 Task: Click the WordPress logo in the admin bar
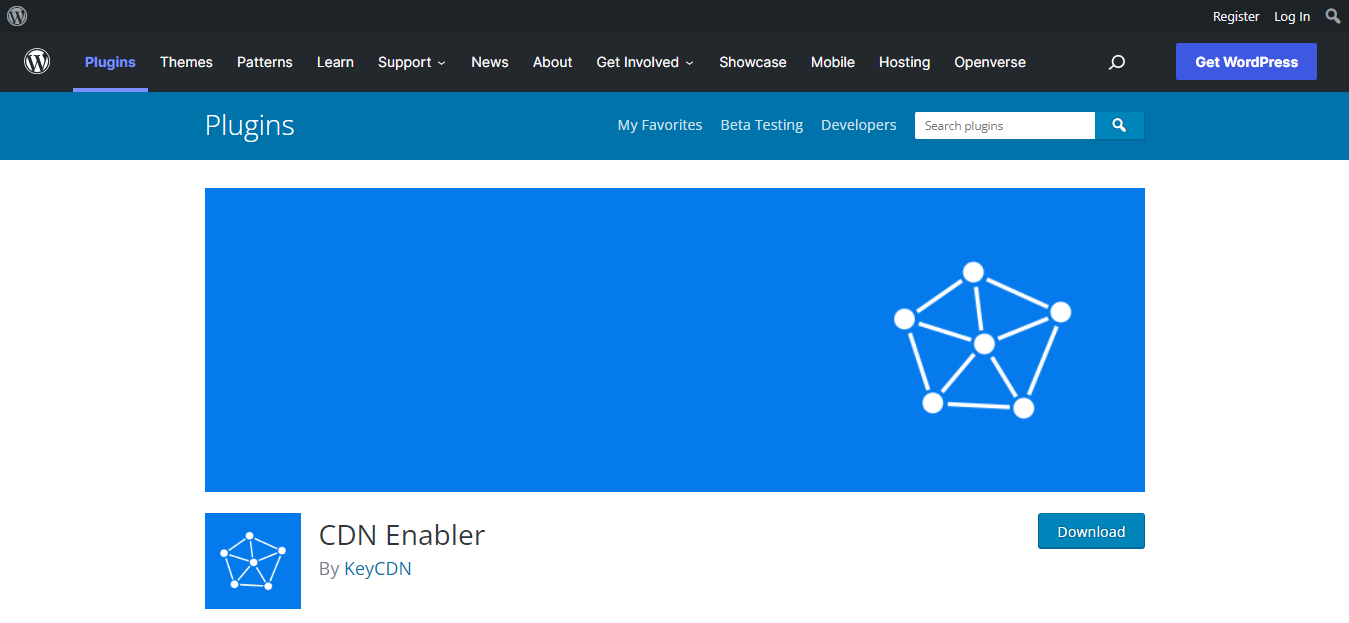(17, 16)
